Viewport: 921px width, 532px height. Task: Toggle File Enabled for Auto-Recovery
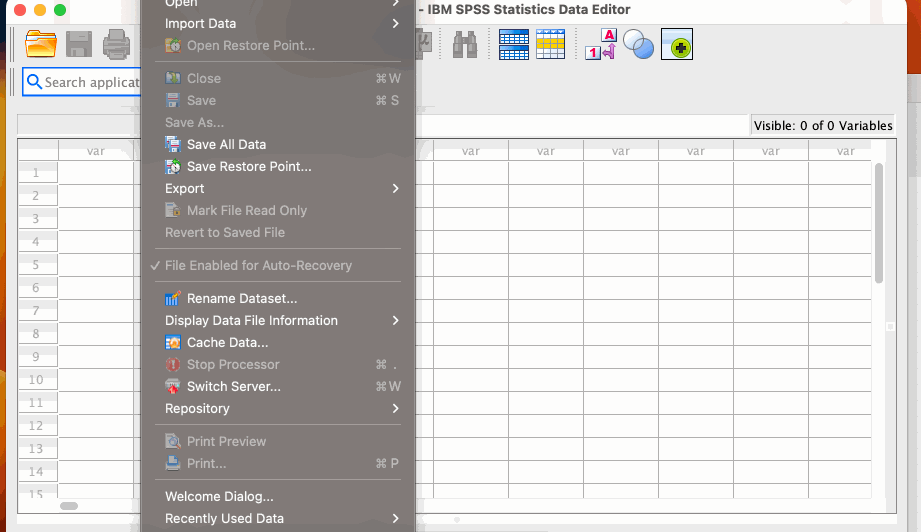coord(258,266)
